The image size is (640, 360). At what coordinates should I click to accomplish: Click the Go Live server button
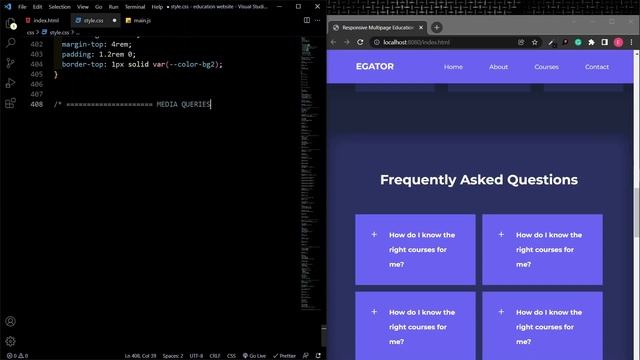[x=254, y=356]
